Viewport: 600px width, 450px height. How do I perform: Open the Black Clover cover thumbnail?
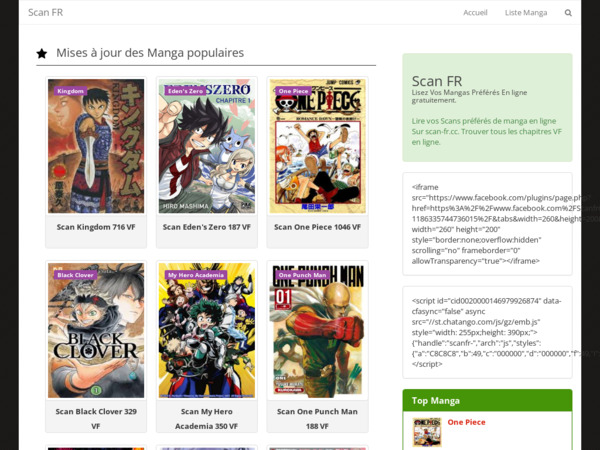(x=96, y=330)
